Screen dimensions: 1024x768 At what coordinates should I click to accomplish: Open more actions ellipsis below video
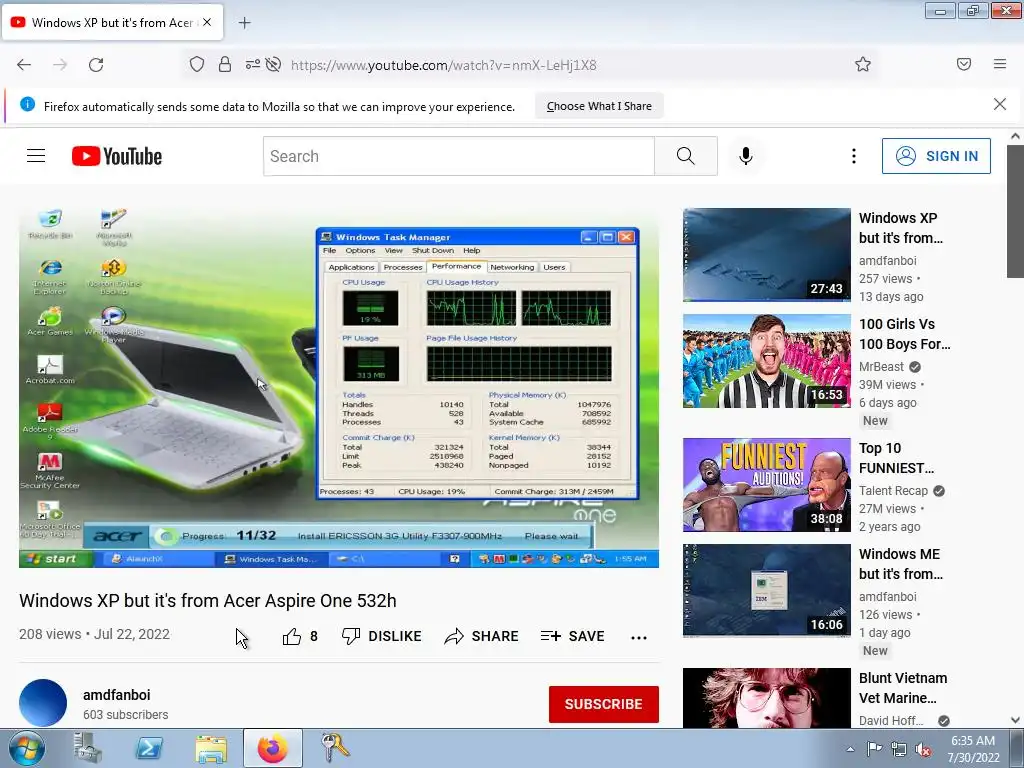click(x=639, y=637)
